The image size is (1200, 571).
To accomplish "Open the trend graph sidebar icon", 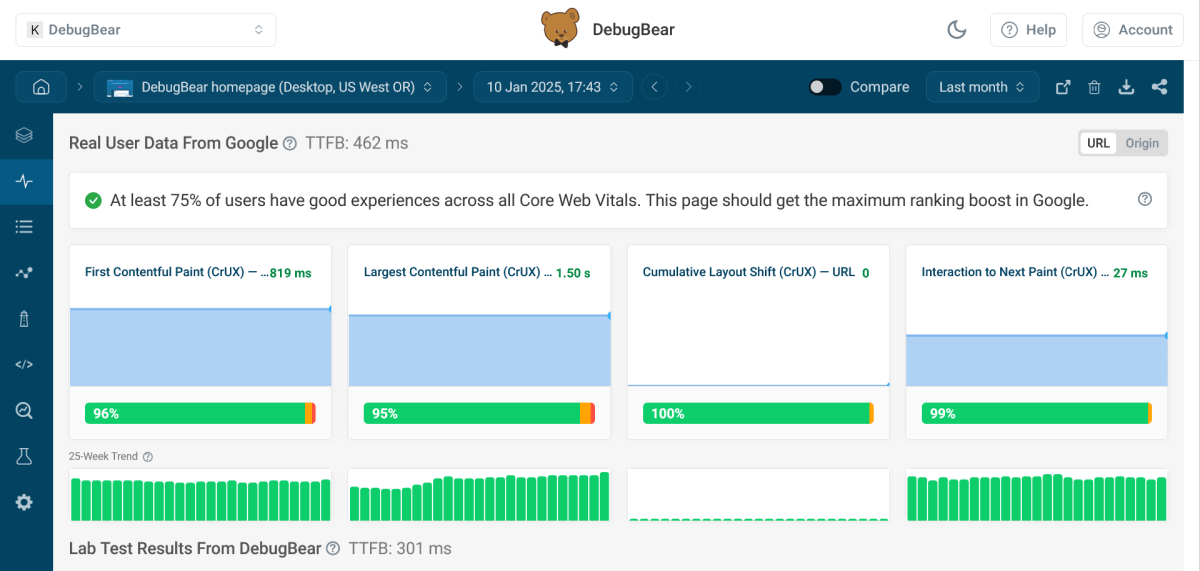I will point(25,273).
